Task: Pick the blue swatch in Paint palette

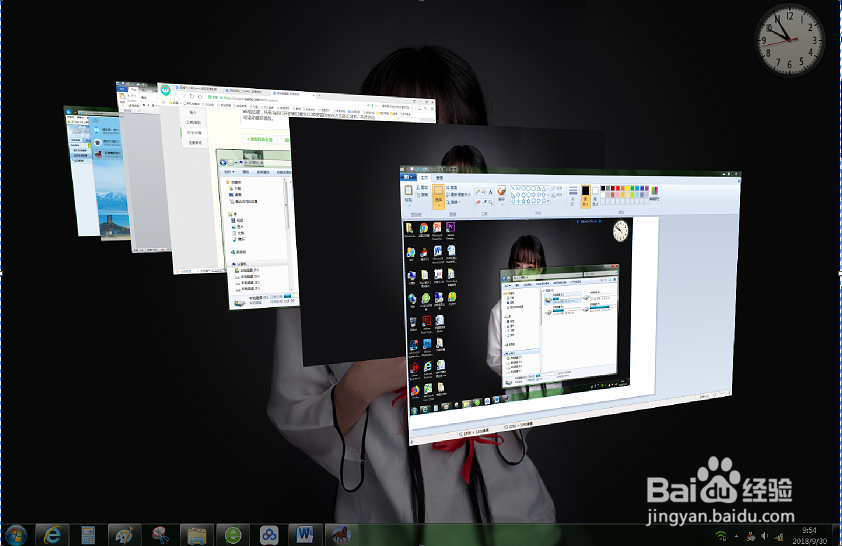Action: (x=641, y=189)
